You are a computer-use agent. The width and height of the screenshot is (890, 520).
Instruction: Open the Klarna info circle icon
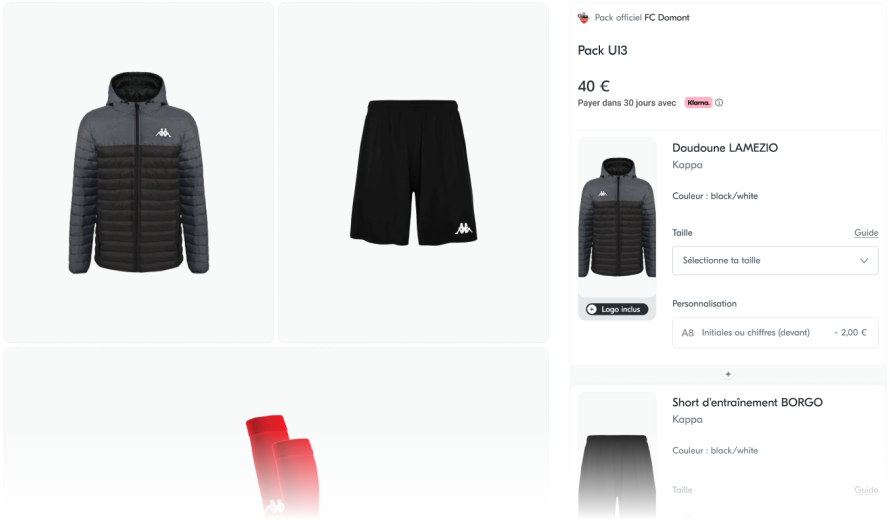click(x=719, y=103)
